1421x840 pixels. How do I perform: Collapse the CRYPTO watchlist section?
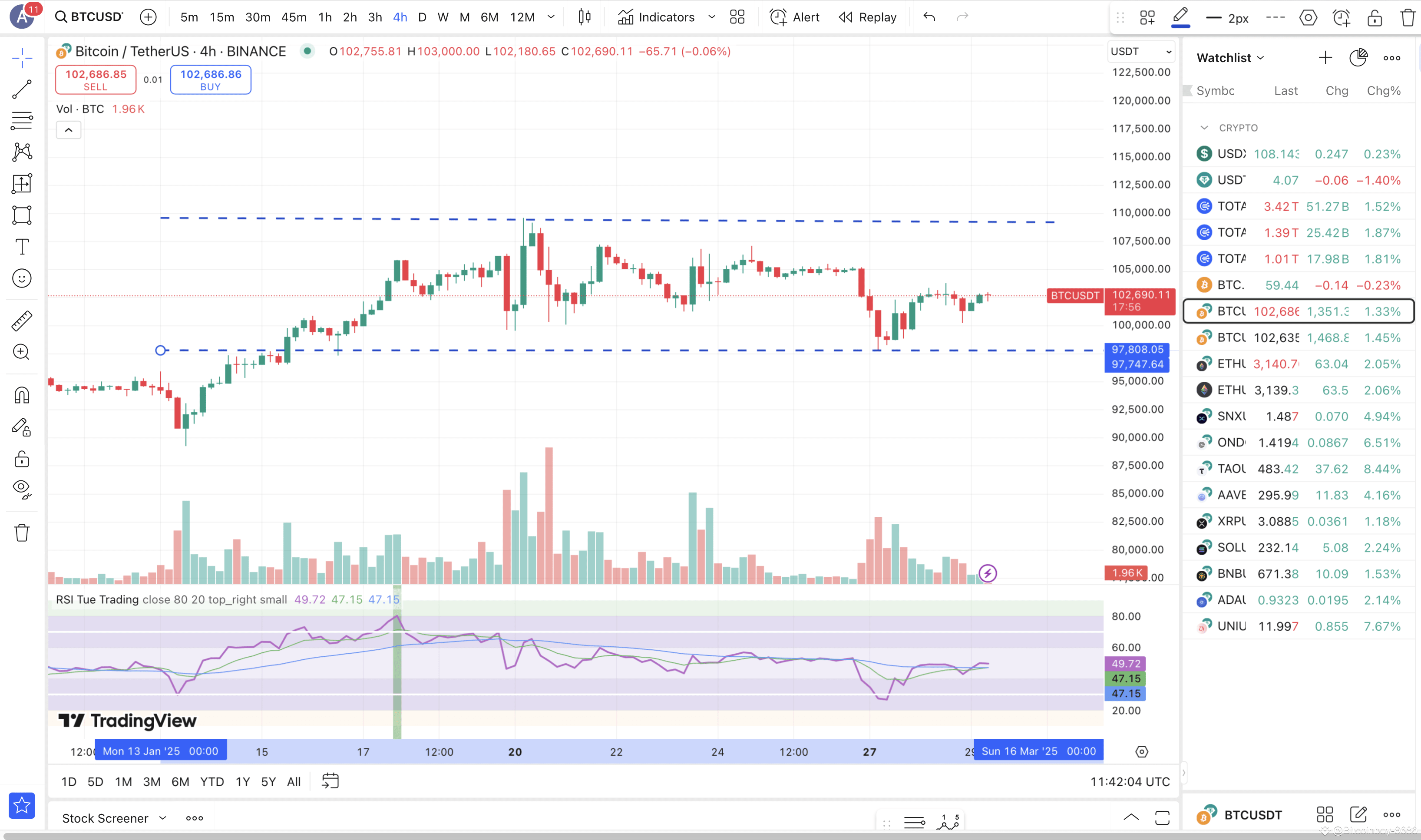tap(1205, 127)
